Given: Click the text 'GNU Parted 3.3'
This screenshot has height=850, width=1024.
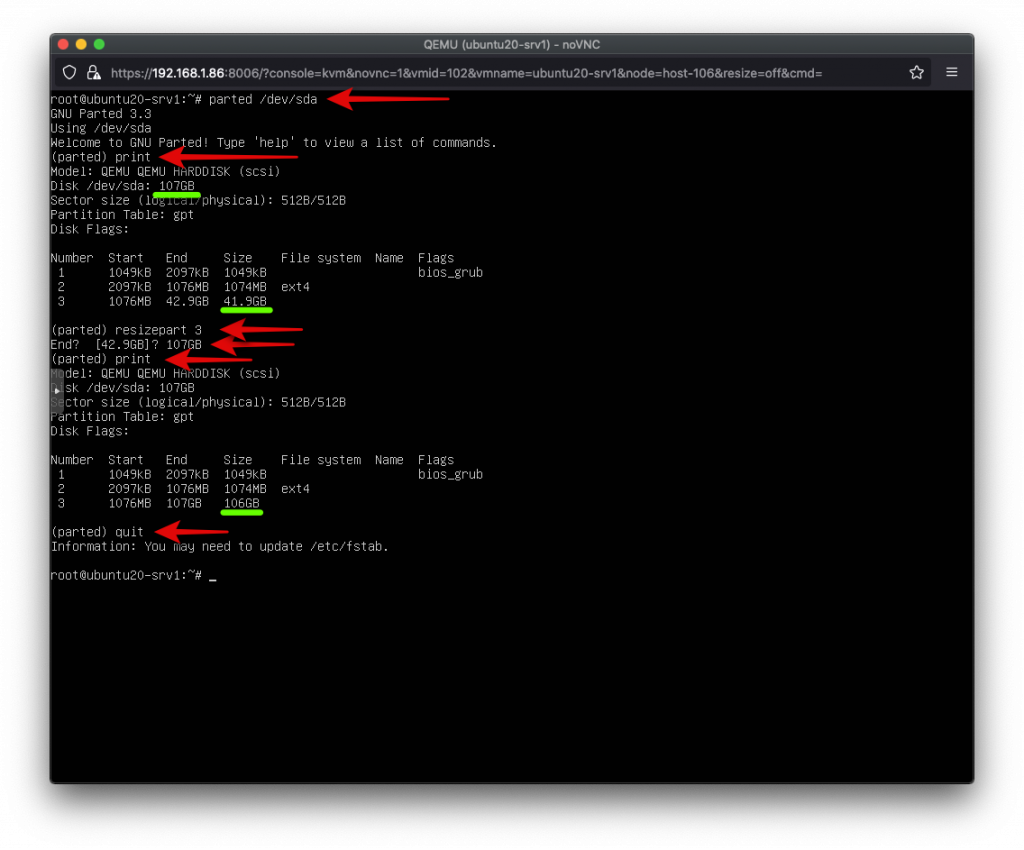Looking at the screenshot, I should (x=101, y=114).
